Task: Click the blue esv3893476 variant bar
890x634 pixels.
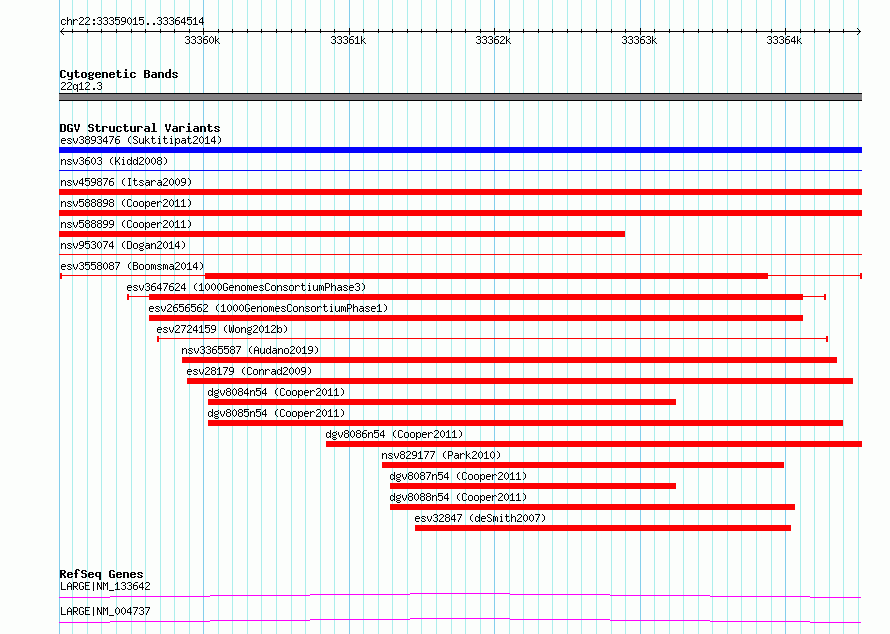Action: (x=460, y=150)
